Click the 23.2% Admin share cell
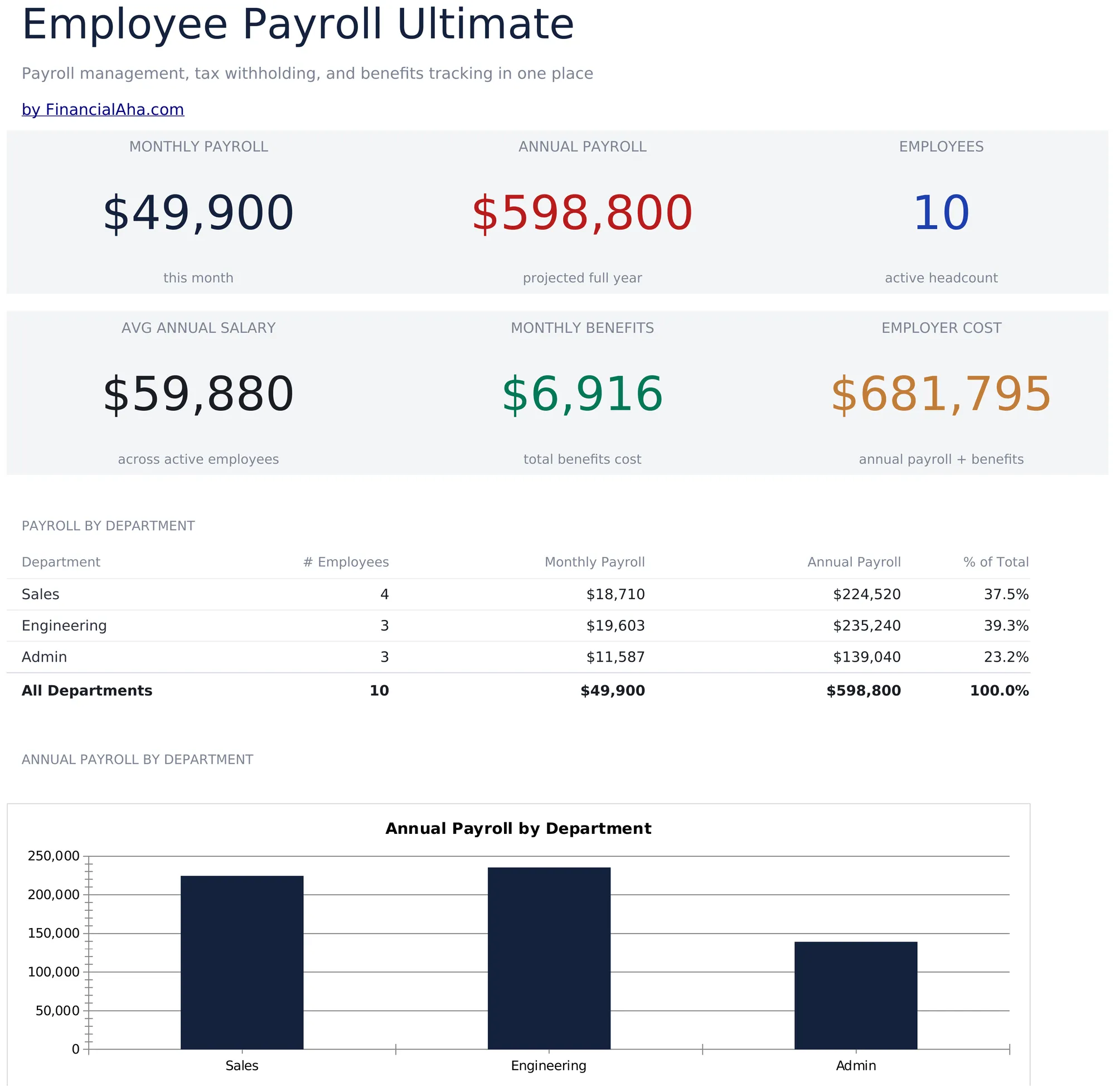Viewport: 1115px width, 1092px height. pos(1007,657)
